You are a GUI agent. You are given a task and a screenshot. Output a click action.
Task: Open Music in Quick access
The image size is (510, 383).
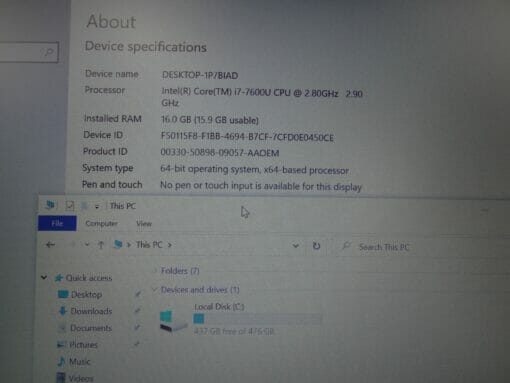(x=79, y=362)
